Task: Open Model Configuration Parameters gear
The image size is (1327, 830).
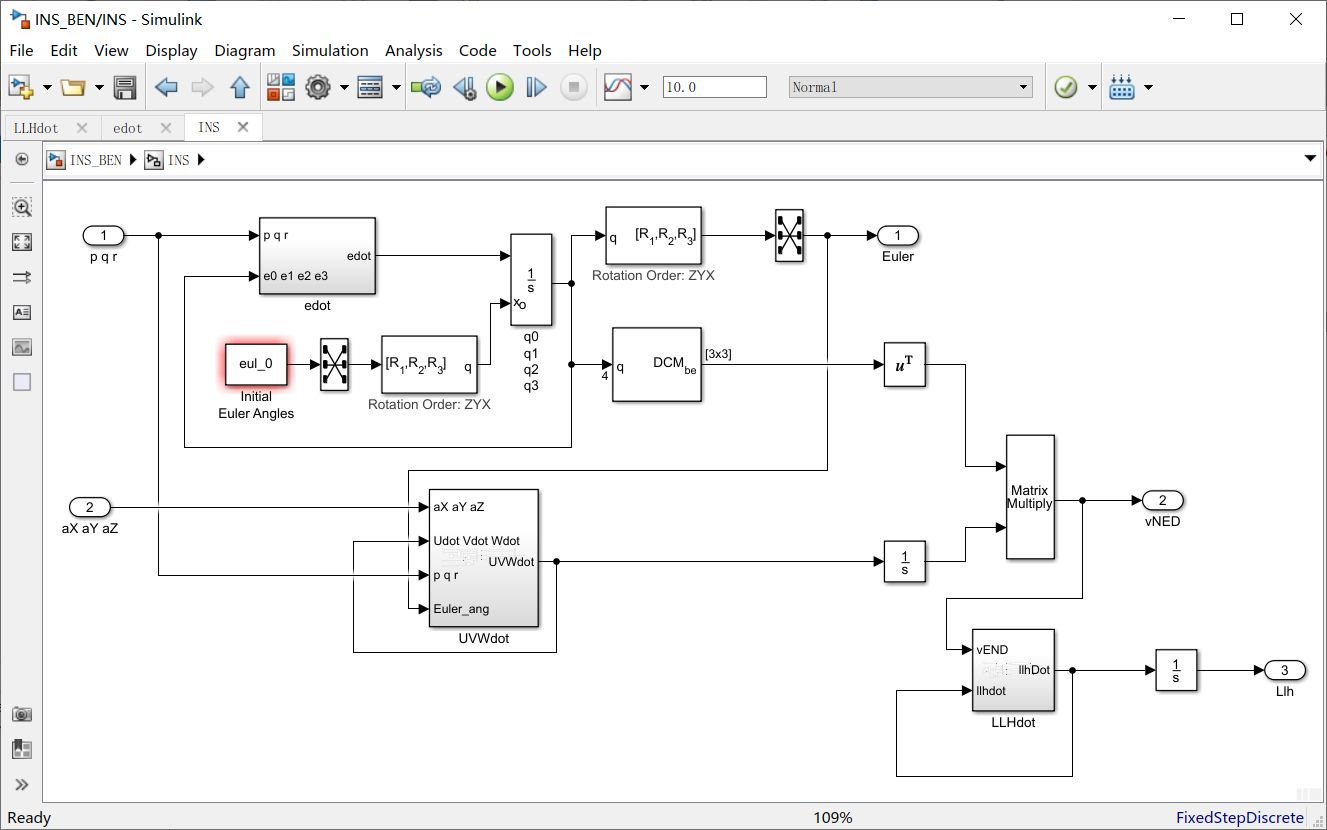Action: [318, 87]
